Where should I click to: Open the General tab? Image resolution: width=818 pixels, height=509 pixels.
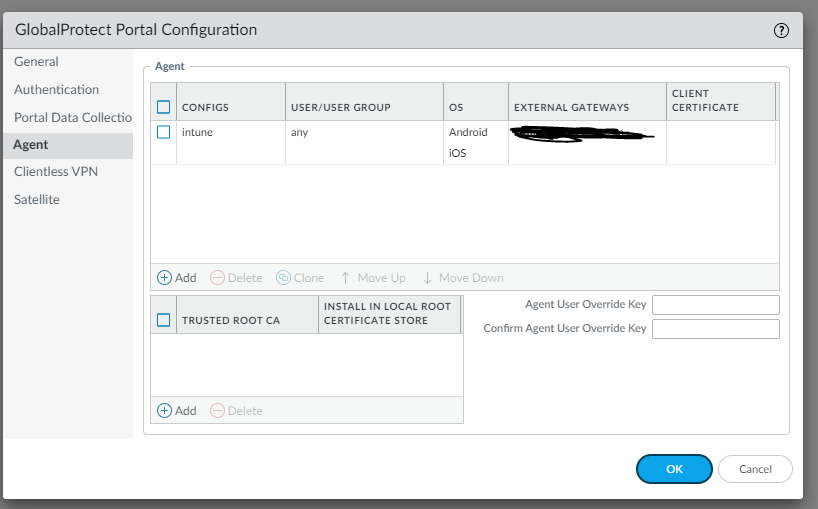(x=37, y=62)
